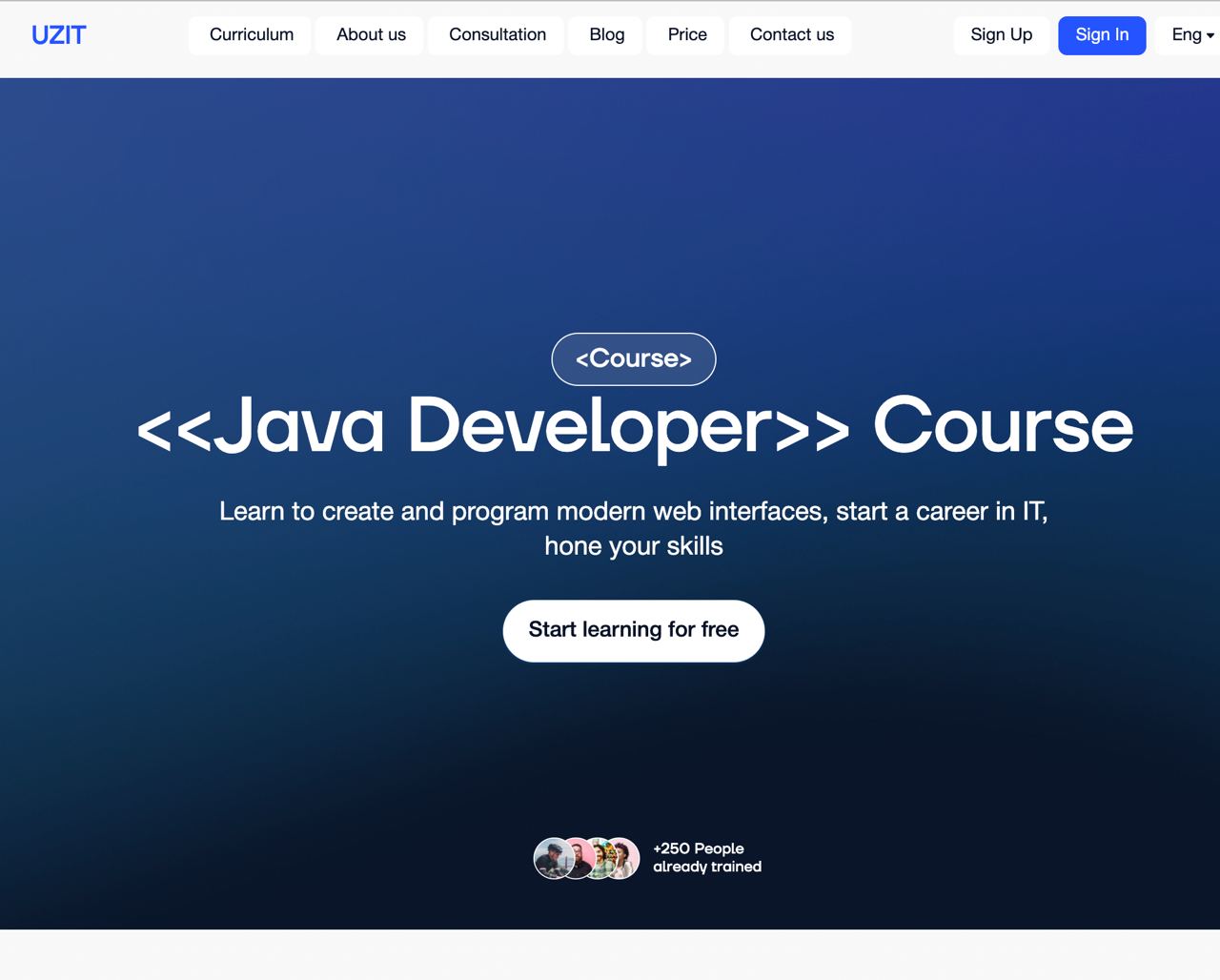Click the small arrow beside Eng

coord(1210,36)
